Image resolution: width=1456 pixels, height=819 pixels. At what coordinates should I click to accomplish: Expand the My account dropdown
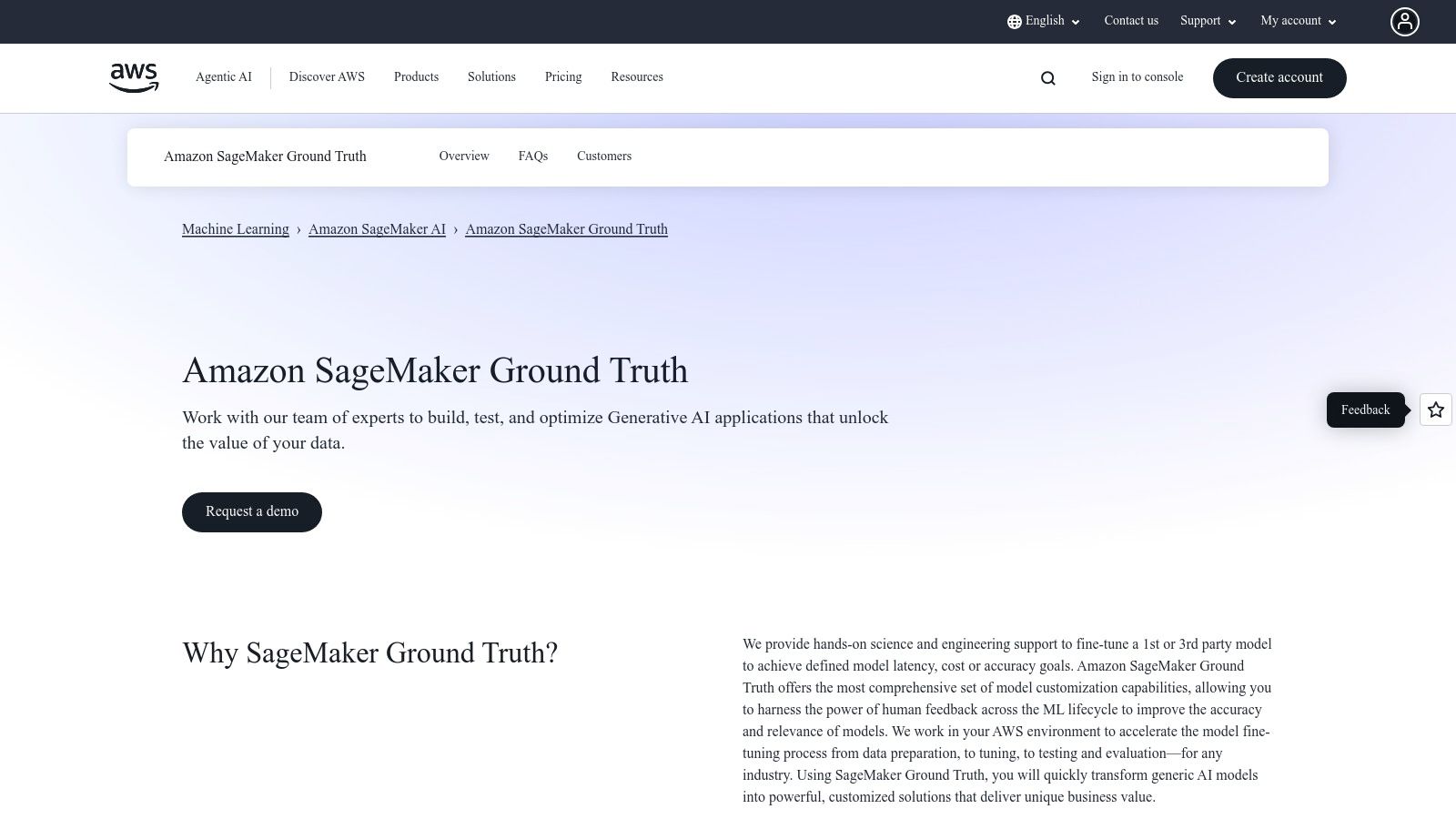pos(1299,21)
